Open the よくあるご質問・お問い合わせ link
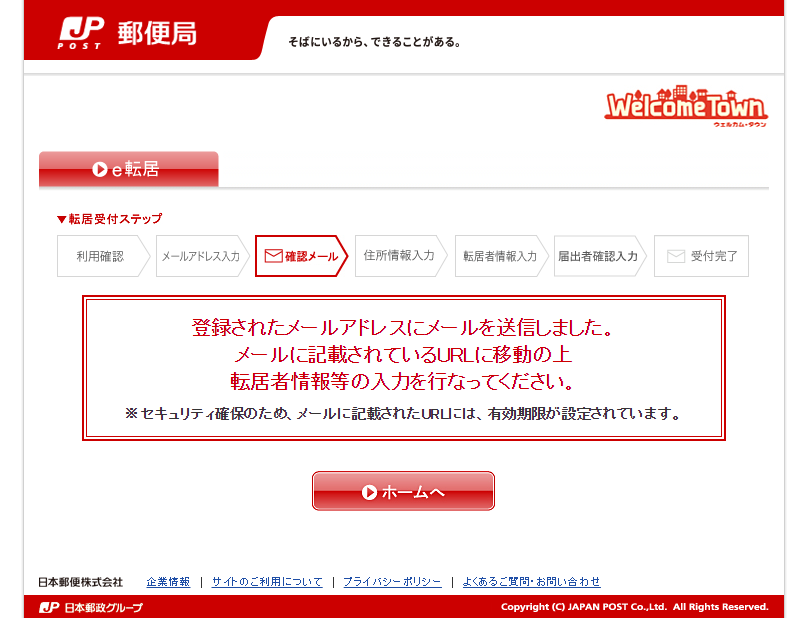This screenshot has height=618, width=806. click(x=532, y=581)
